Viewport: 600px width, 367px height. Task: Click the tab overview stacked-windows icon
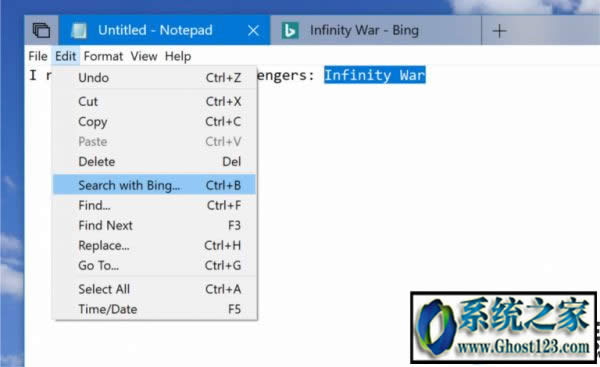click(41, 30)
